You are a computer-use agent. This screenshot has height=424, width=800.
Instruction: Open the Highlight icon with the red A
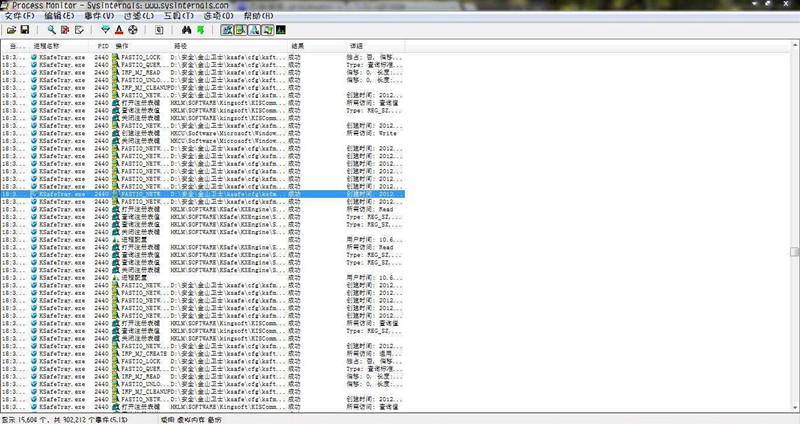(119, 30)
